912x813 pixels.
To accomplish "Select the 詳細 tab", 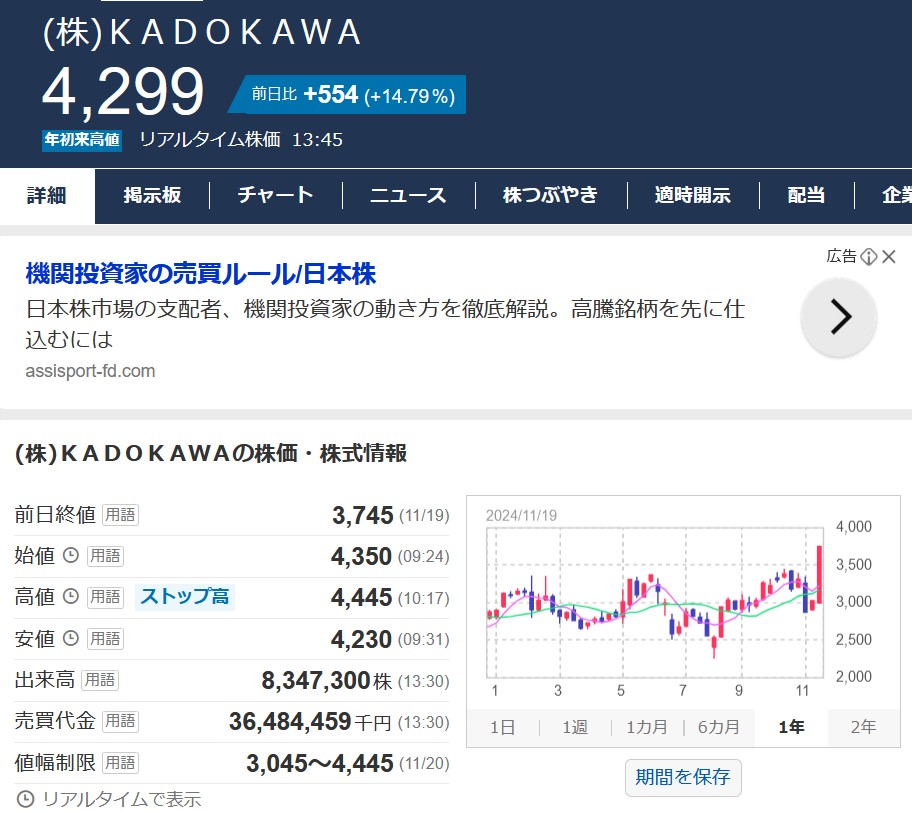I will (x=47, y=195).
